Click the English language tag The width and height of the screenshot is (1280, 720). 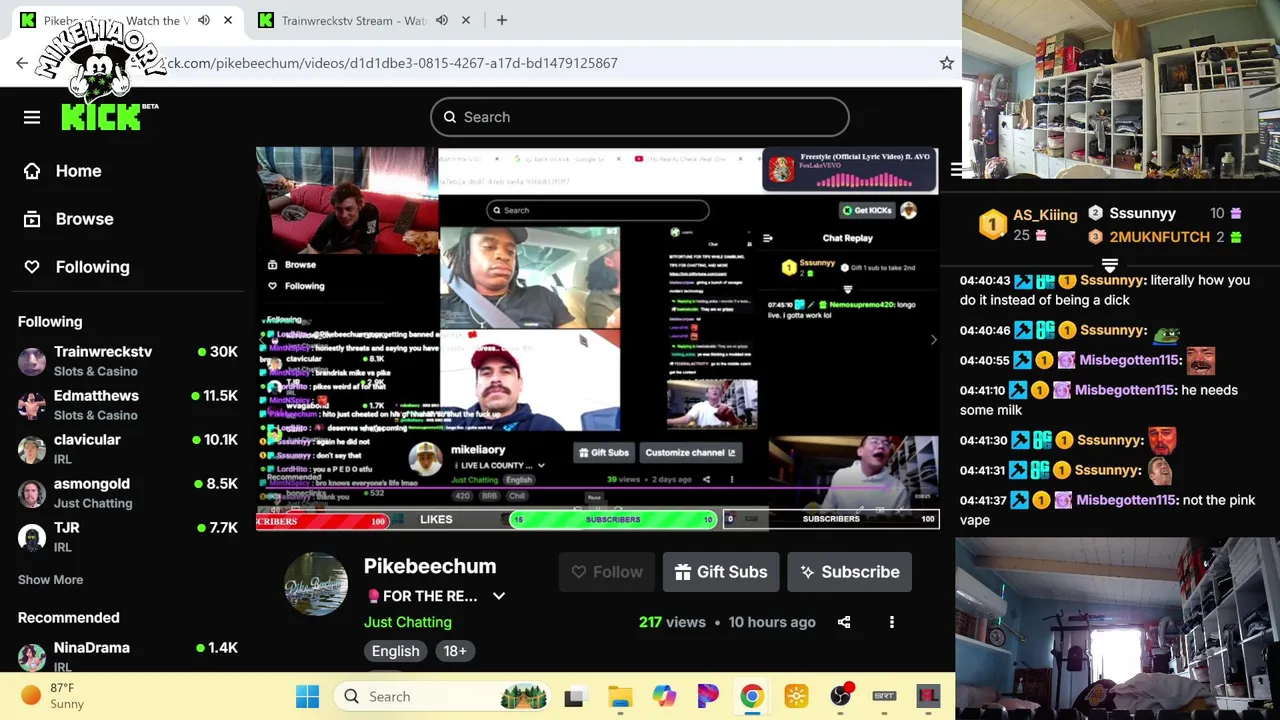(396, 651)
